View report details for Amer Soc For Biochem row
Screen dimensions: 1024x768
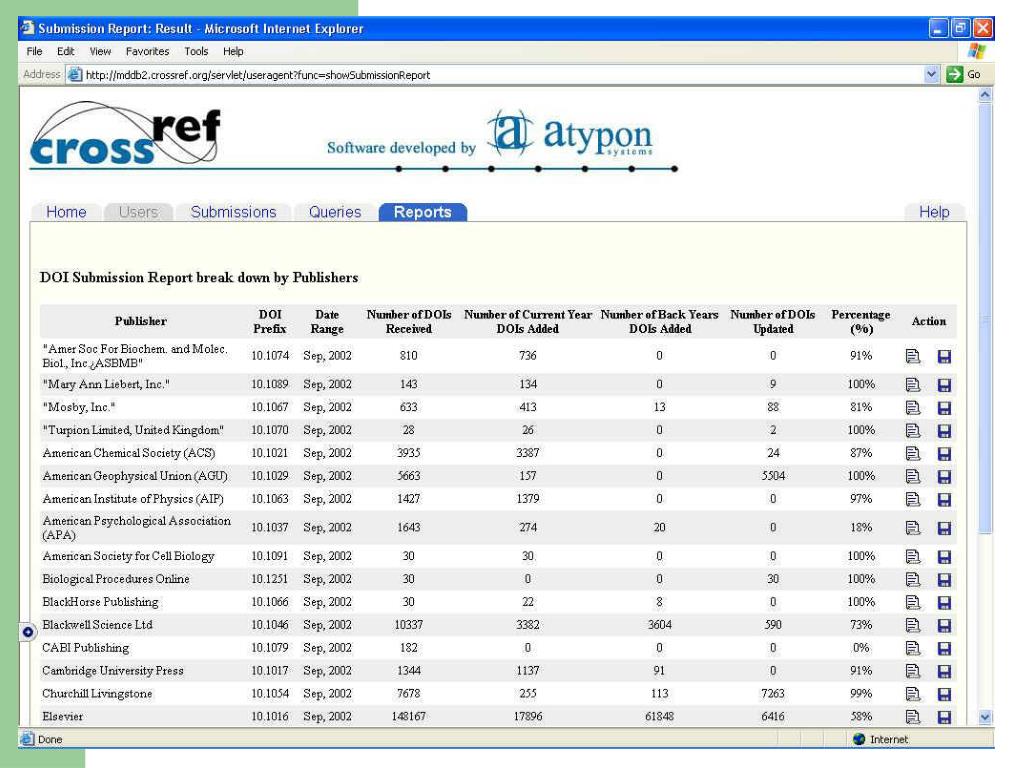(x=912, y=356)
